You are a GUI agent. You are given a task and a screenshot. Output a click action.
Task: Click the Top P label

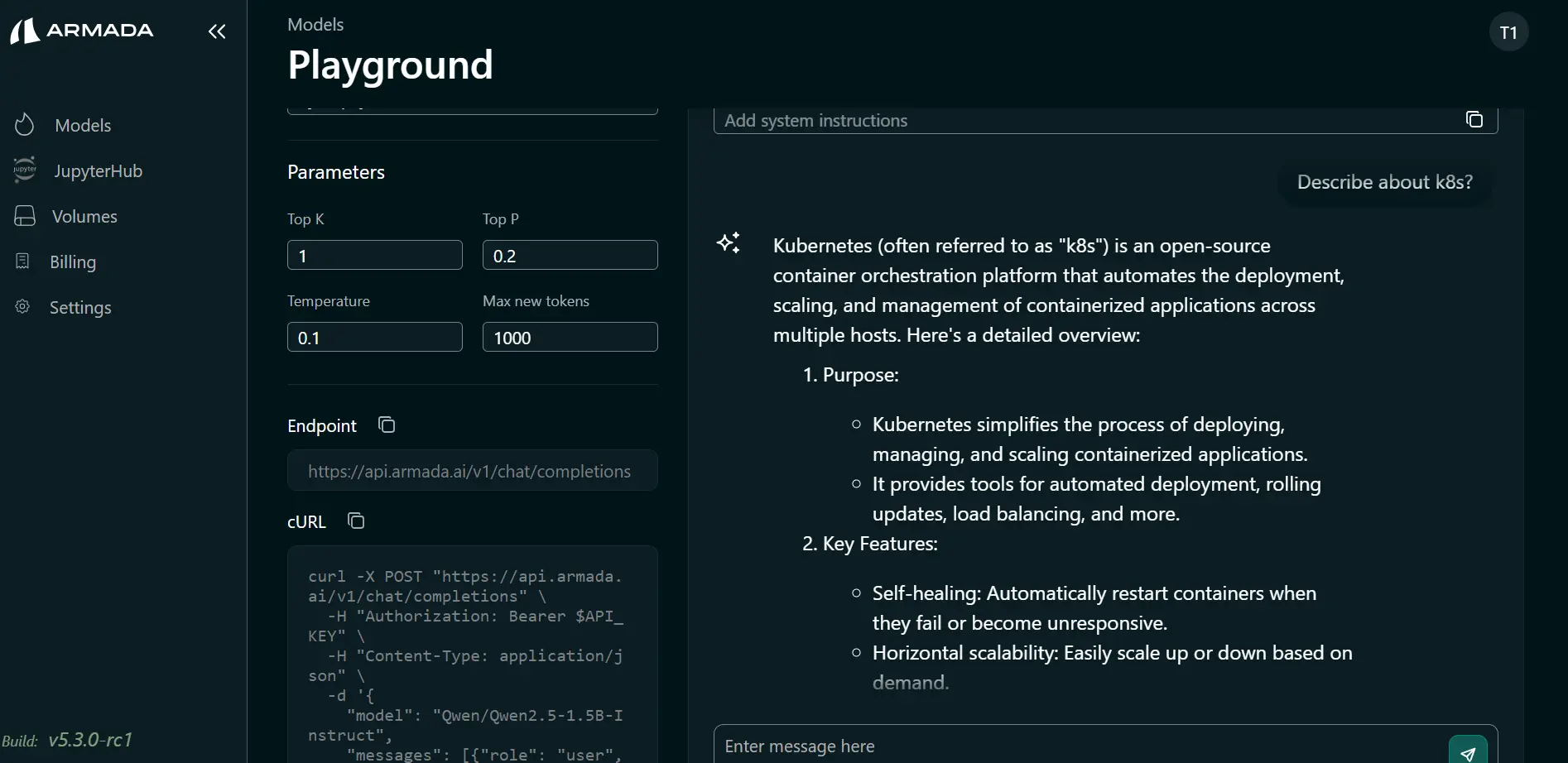point(501,219)
